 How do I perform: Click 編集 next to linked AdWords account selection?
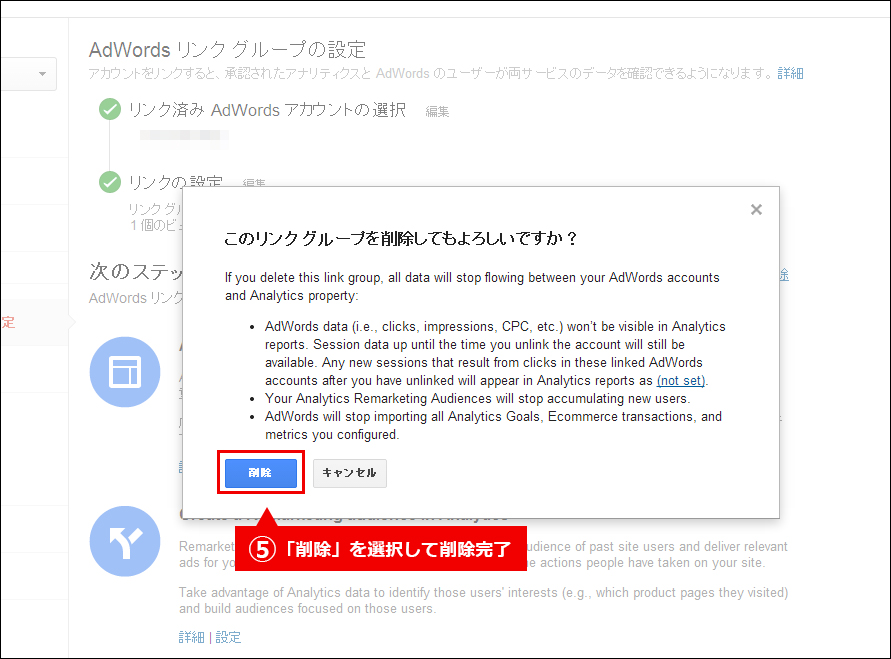[438, 111]
